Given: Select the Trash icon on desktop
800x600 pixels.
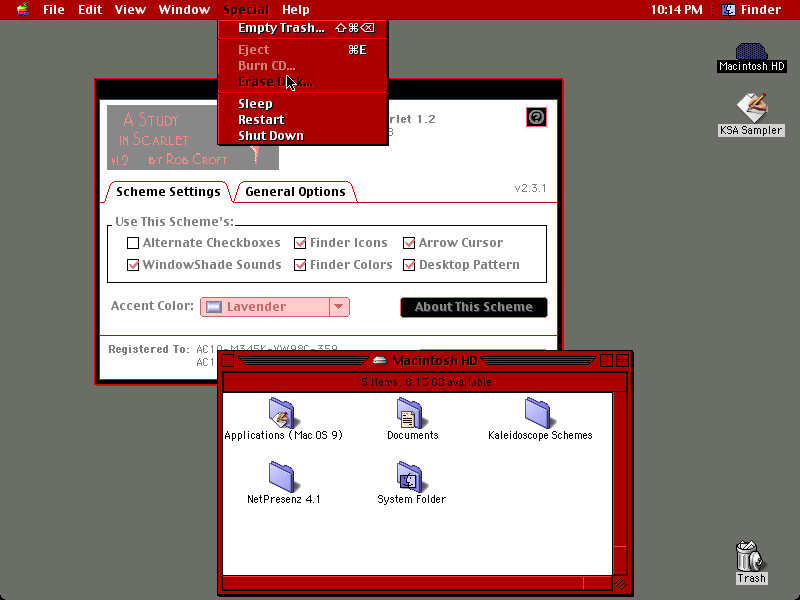Looking at the screenshot, I should 751,563.
